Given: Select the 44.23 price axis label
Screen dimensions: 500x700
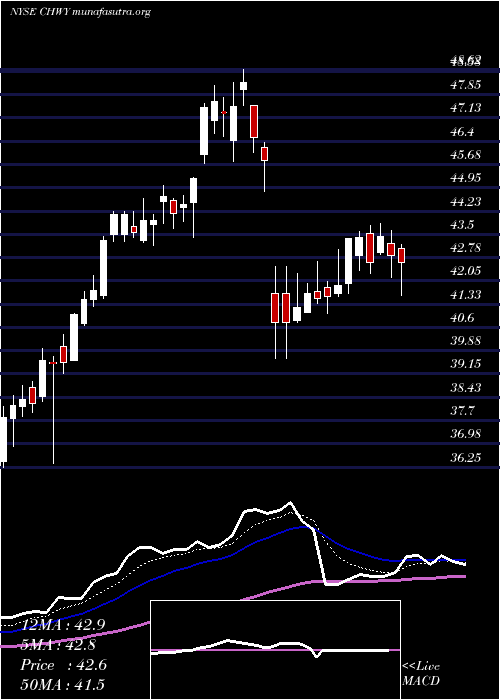Looking at the screenshot, I should click(466, 202).
